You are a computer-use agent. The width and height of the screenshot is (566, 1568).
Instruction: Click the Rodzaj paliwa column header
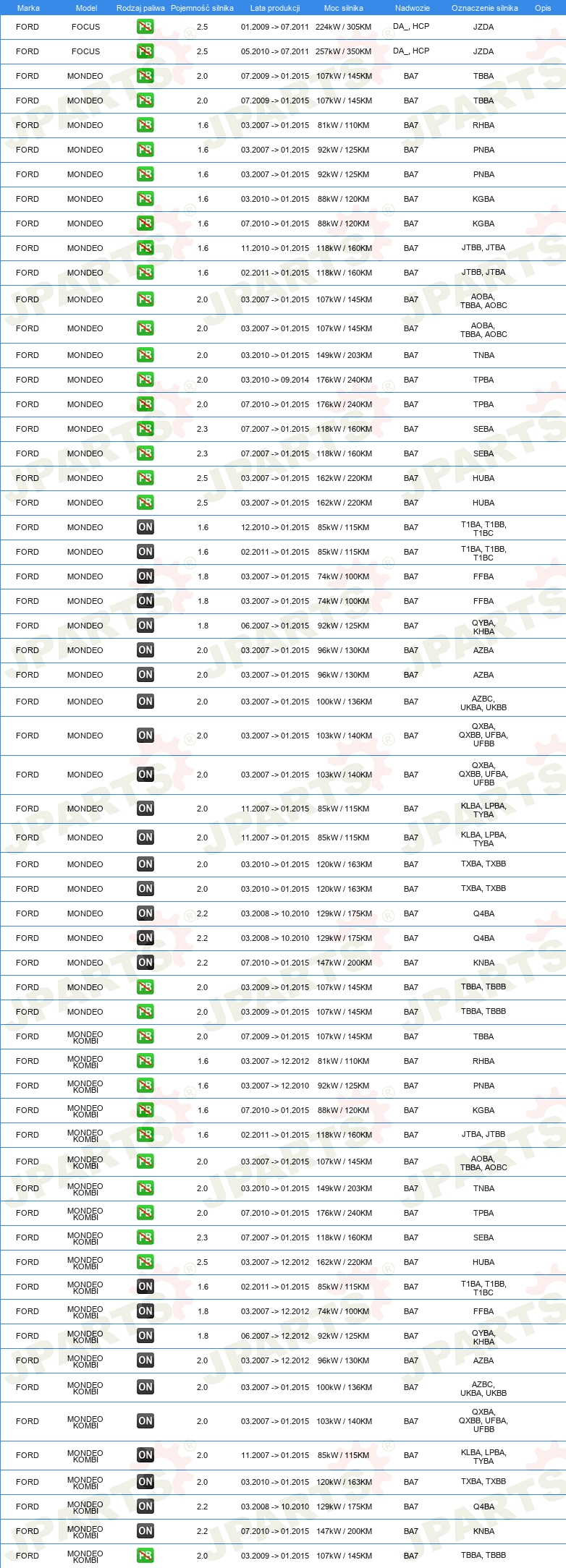[x=140, y=8]
